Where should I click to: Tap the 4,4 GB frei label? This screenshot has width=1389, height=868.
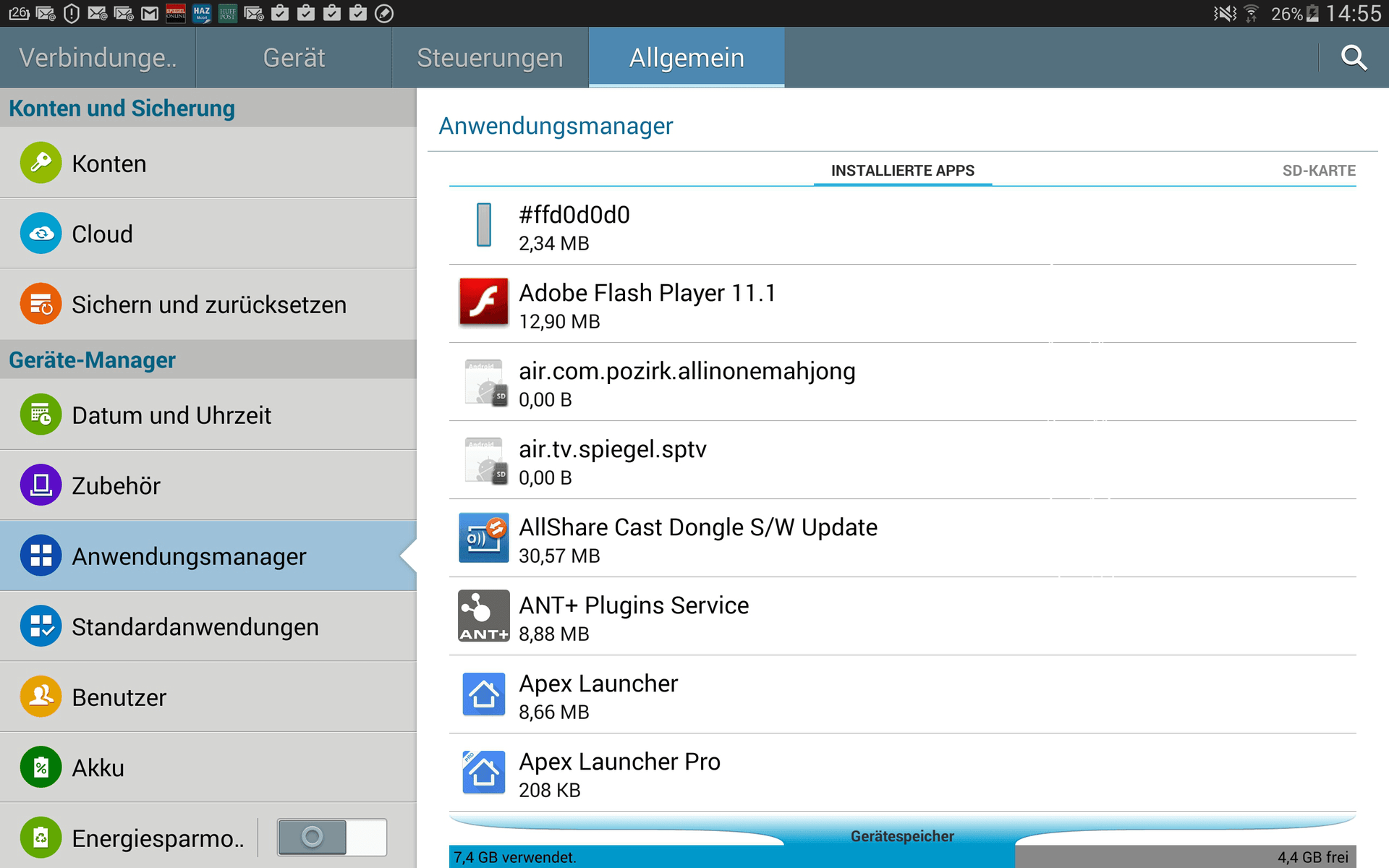1312,857
